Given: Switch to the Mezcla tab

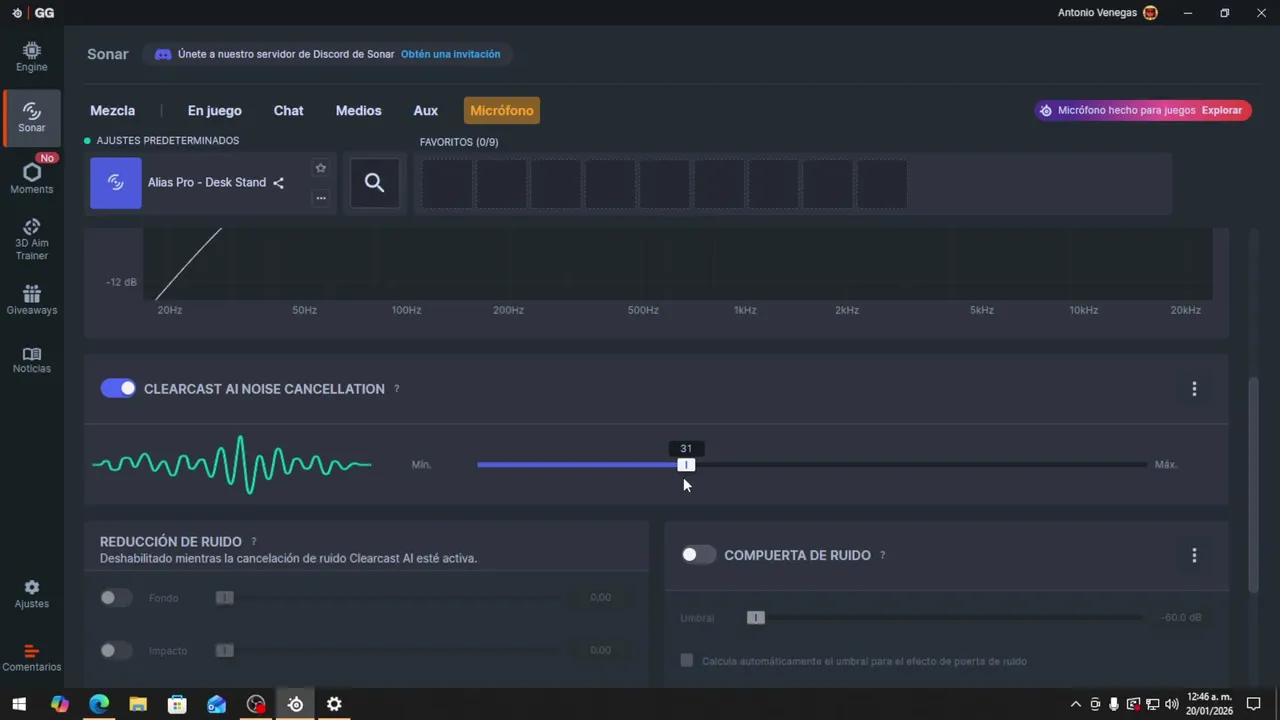Looking at the screenshot, I should click(x=112, y=111).
